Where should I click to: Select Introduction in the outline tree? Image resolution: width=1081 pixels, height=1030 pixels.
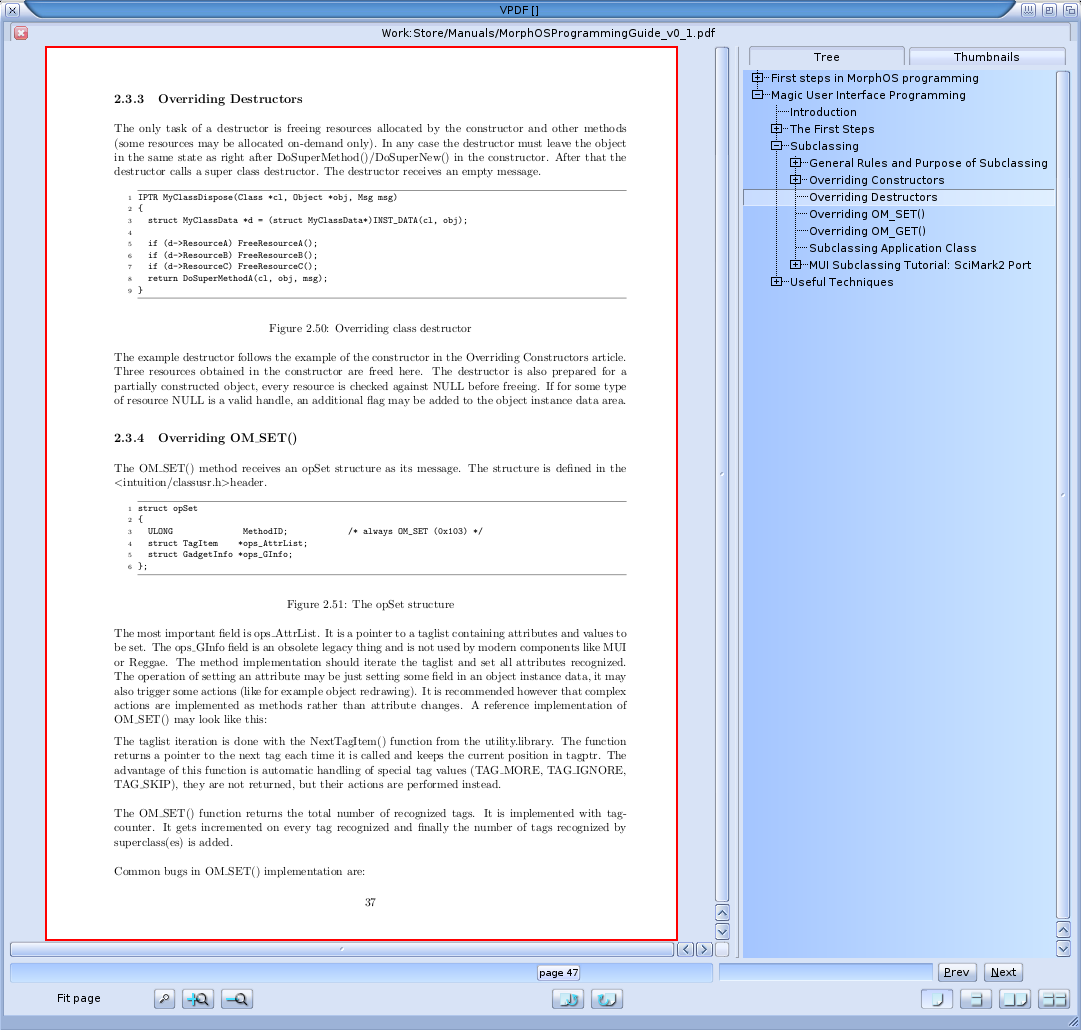tap(823, 112)
